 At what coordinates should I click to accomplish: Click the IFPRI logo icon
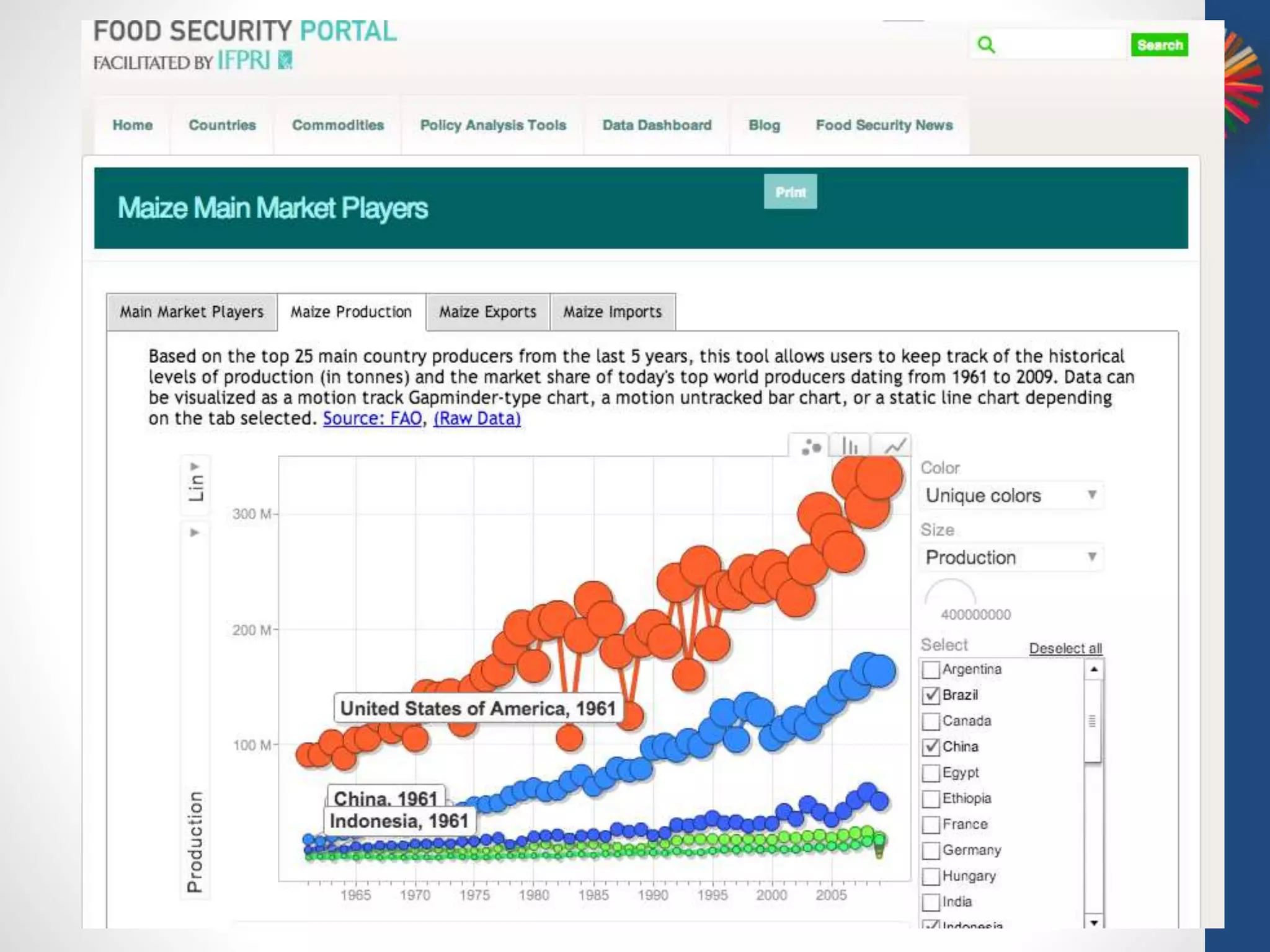[x=285, y=60]
